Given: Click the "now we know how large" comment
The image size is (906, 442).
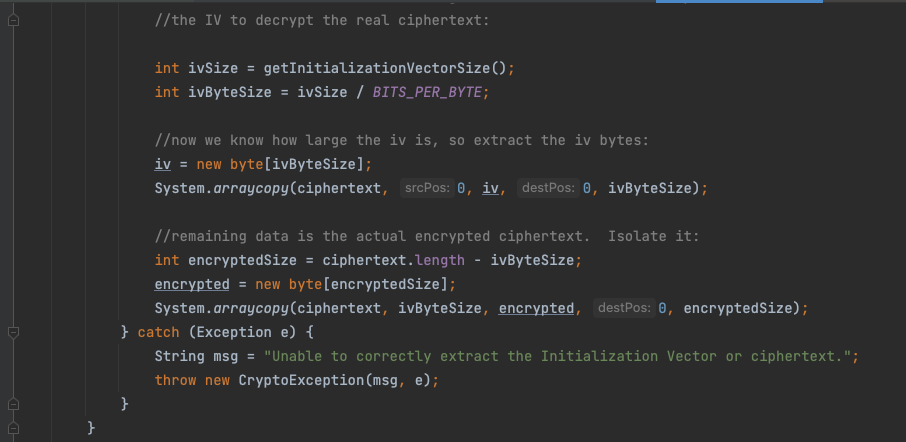Looking at the screenshot, I should coord(402,140).
